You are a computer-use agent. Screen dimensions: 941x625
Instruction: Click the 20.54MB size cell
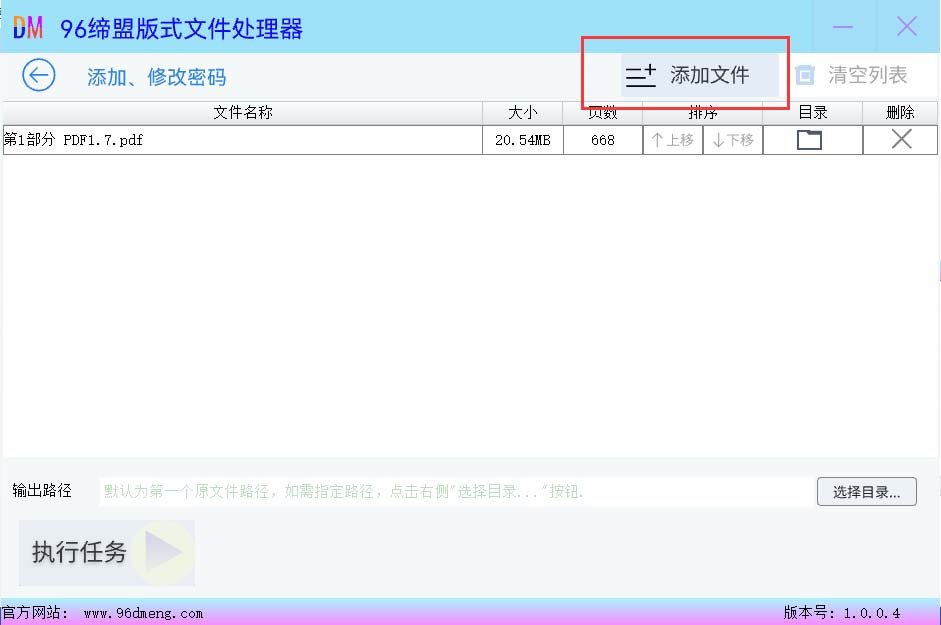pyautogui.click(x=522, y=140)
